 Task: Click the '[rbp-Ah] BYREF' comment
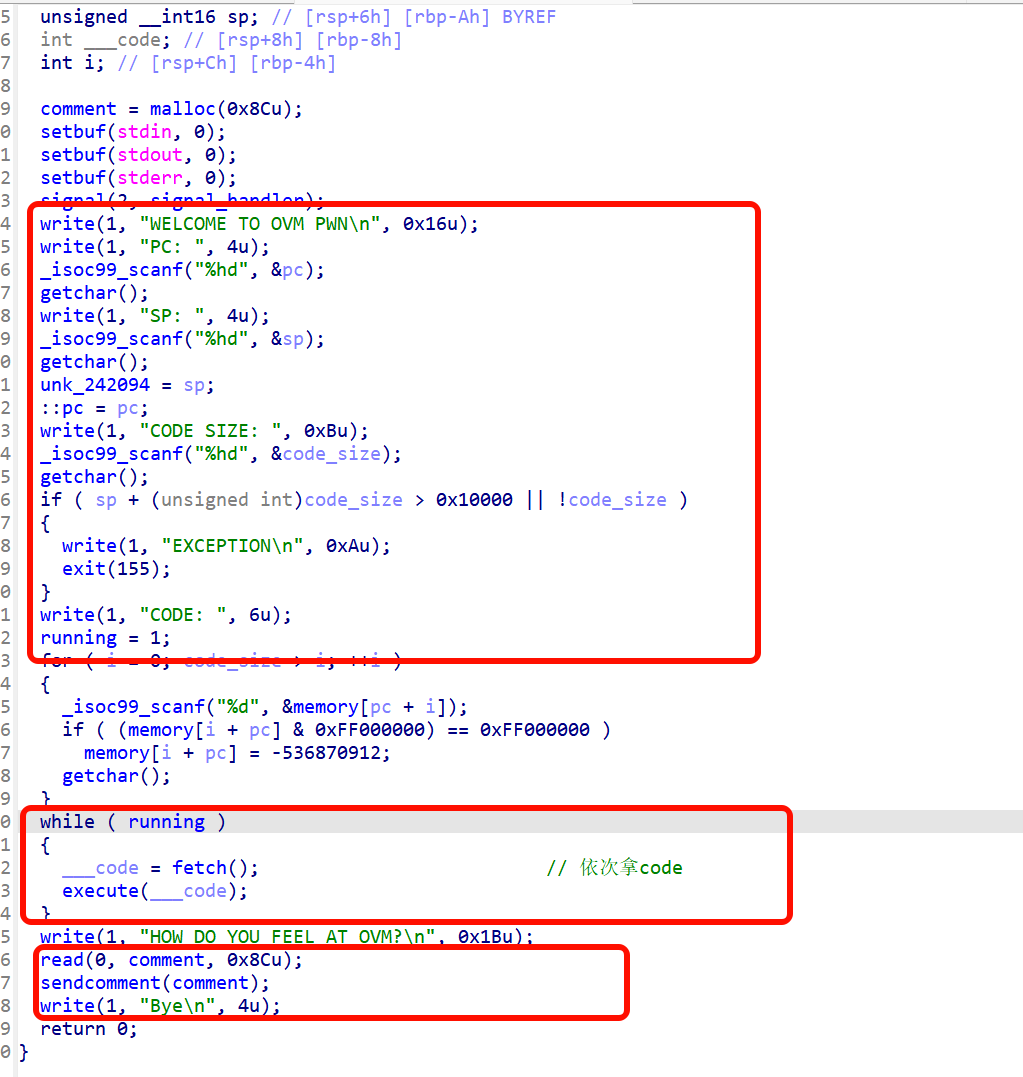[x=480, y=16]
